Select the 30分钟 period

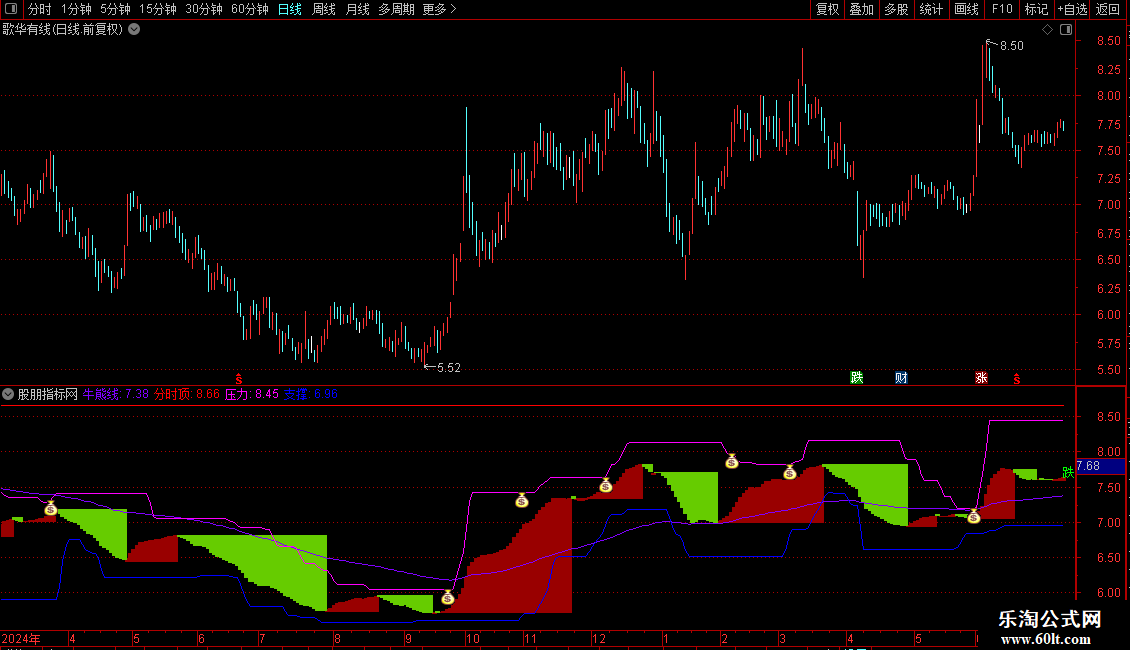[204, 9]
